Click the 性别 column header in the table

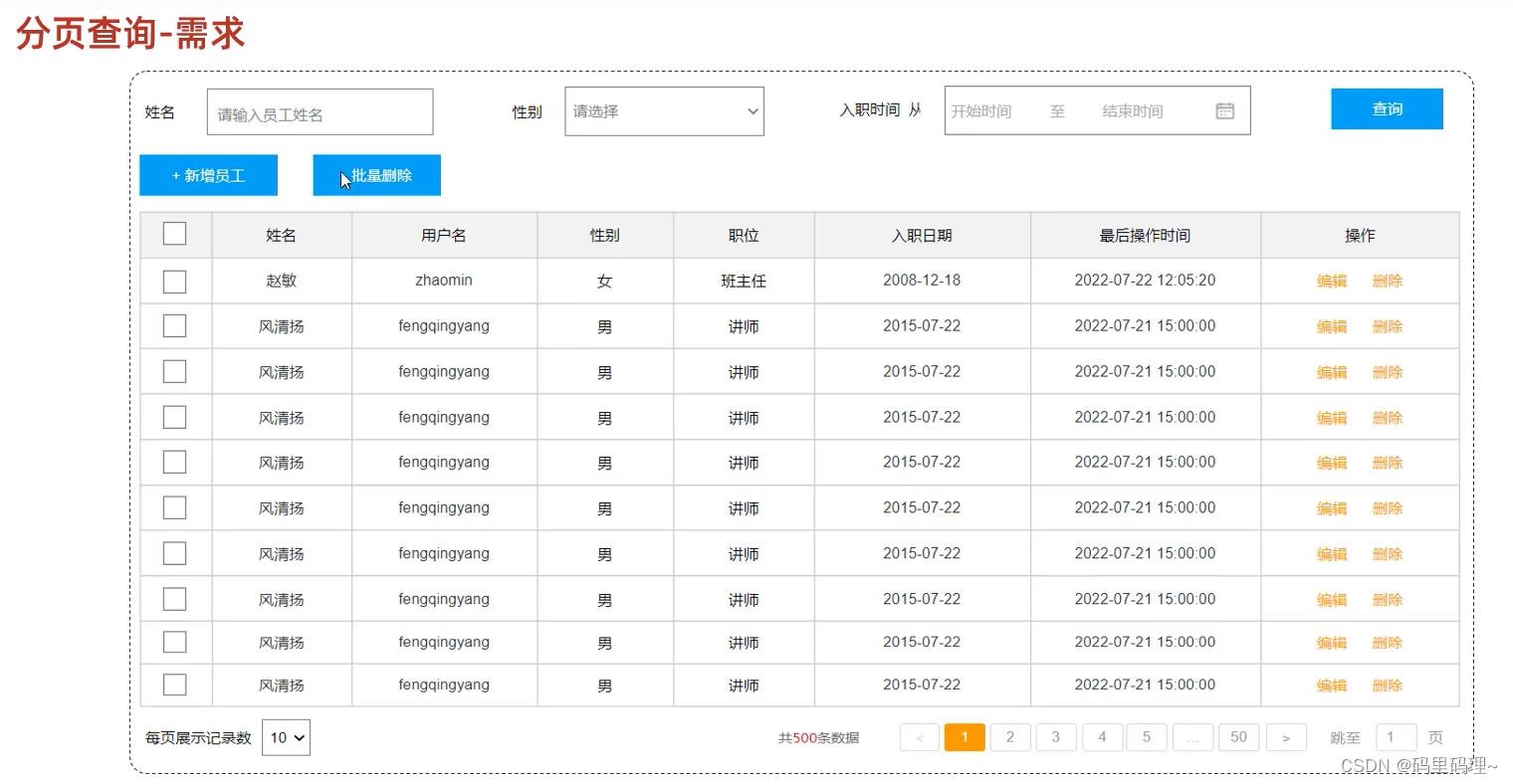(x=605, y=236)
